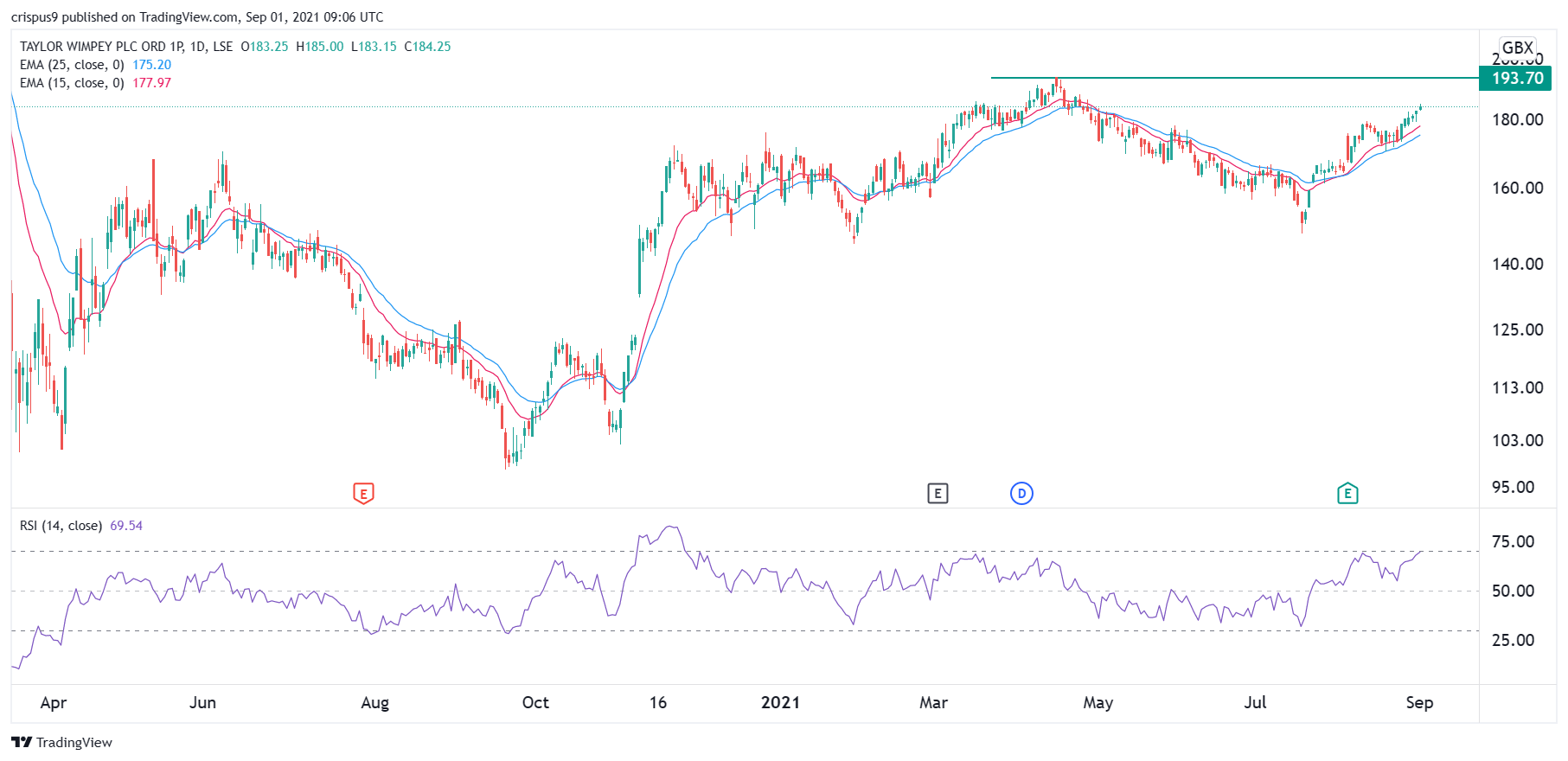
Task: Click the green earnings E marker near August 2021
Action: [x=1347, y=494]
